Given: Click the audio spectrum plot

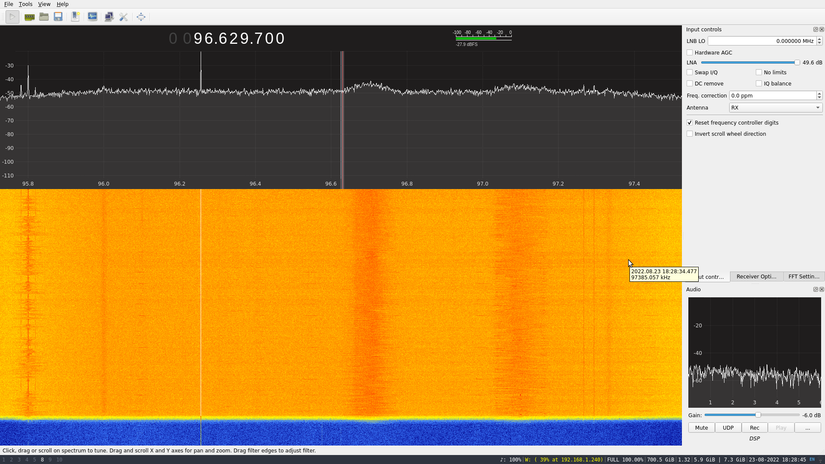Looking at the screenshot, I should click(754, 352).
